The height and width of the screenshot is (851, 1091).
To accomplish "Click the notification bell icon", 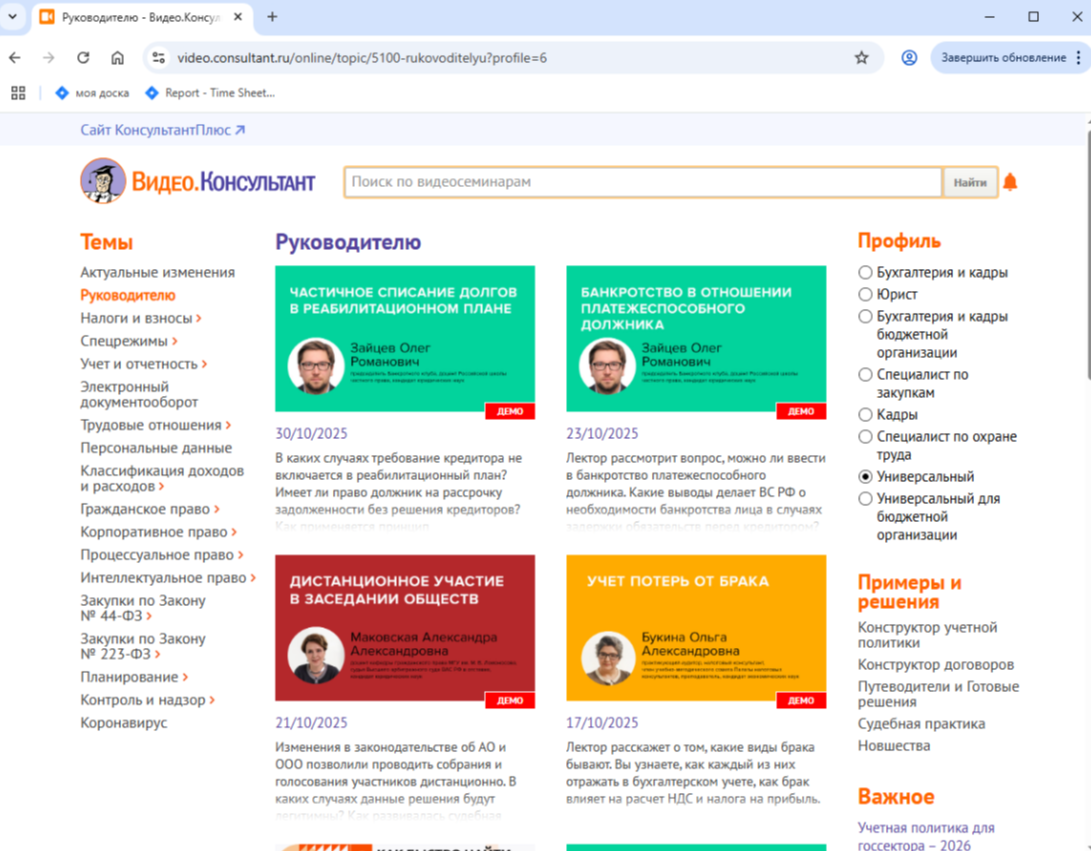I will 1010,182.
